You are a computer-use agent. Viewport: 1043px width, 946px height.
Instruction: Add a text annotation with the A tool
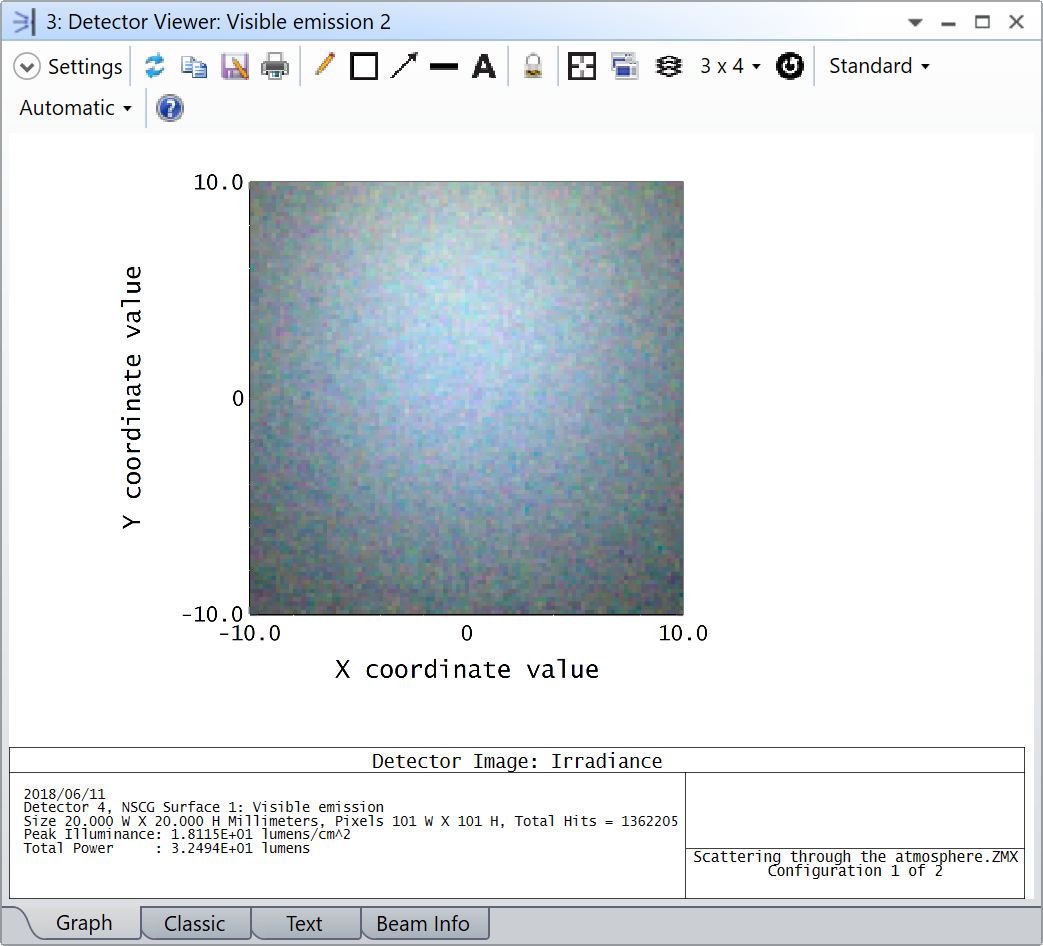click(x=484, y=66)
